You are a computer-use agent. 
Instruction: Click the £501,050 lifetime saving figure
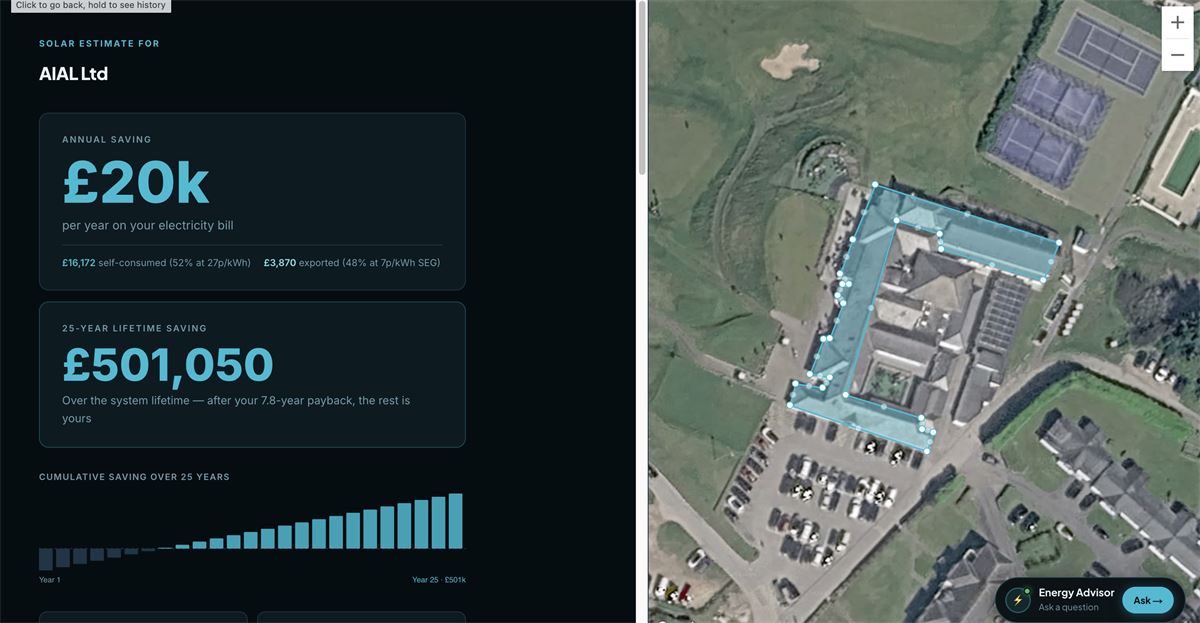pyautogui.click(x=168, y=366)
